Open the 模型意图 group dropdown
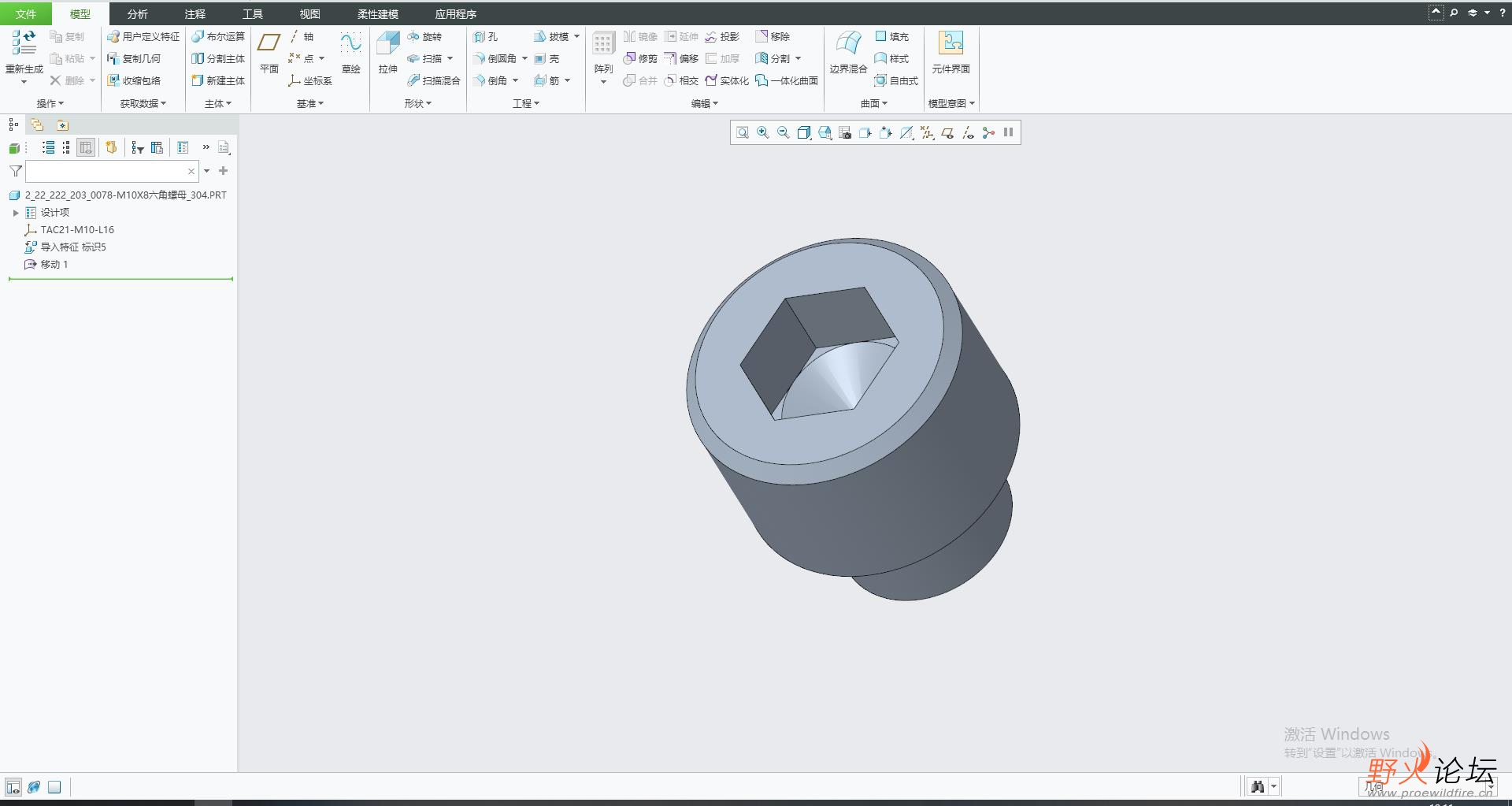Viewport: 1512px width, 806px height. 951,103
